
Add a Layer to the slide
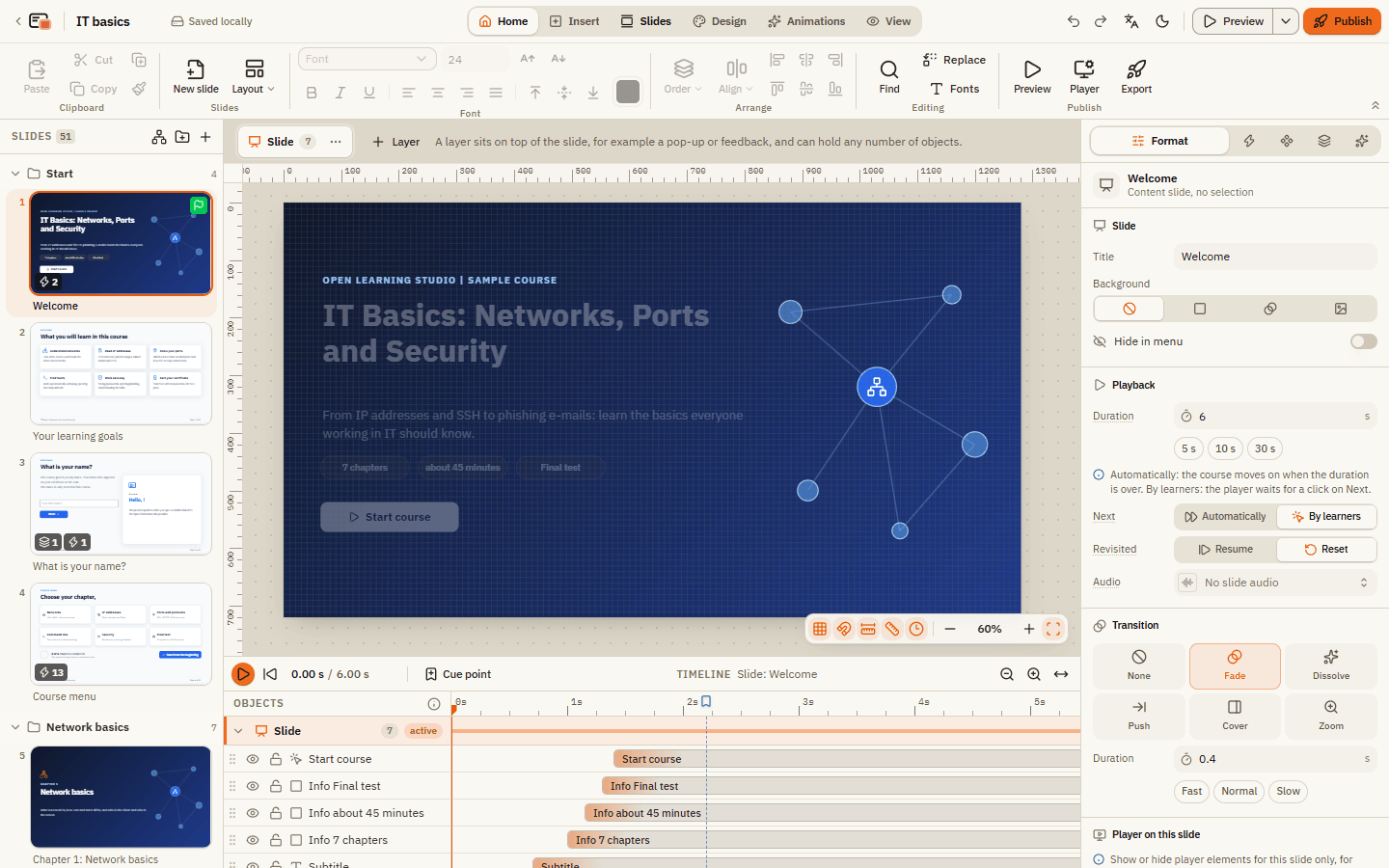(396, 142)
